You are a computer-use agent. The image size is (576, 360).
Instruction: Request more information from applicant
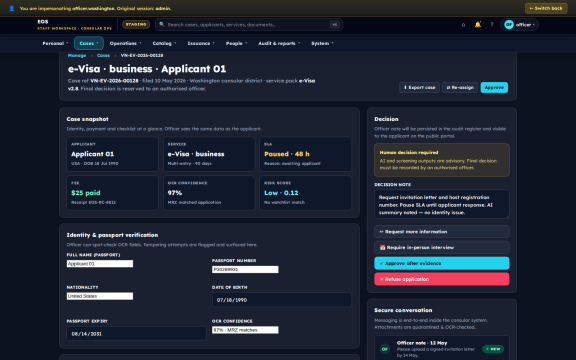coord(442,232)
